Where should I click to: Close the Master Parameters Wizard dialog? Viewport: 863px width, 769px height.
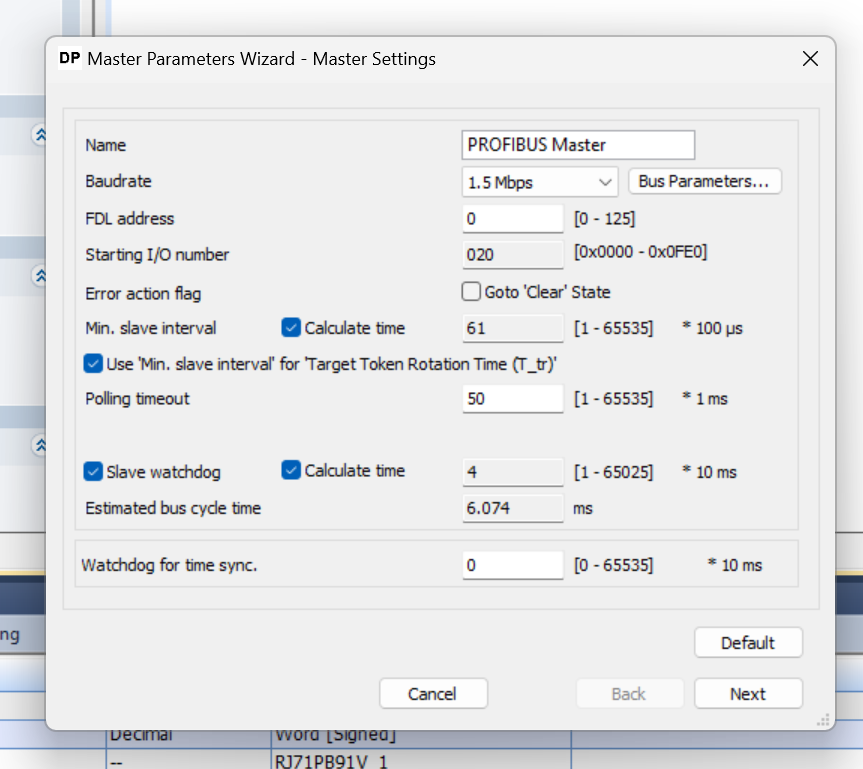pyautogui.click(x=810, y=59)
